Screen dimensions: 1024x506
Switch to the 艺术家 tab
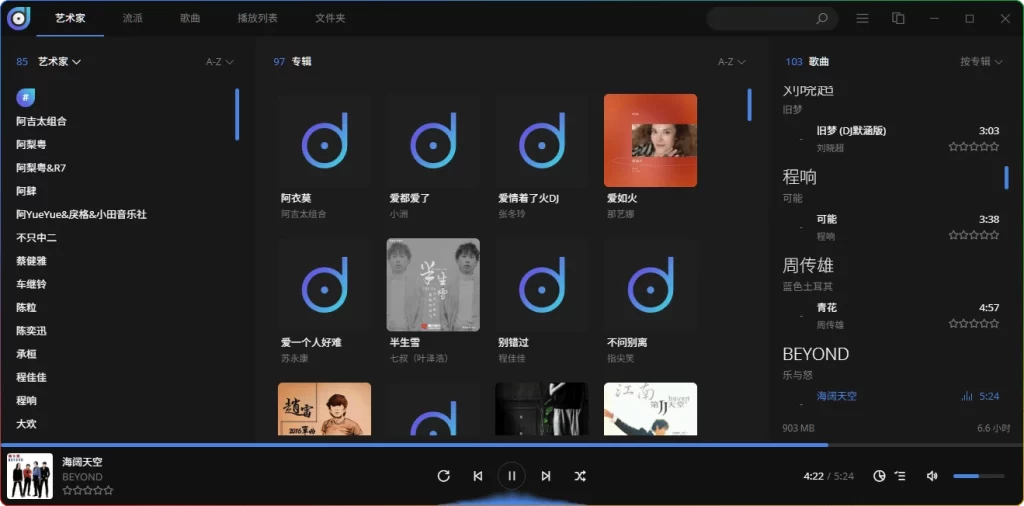click(x=71, y=18)
